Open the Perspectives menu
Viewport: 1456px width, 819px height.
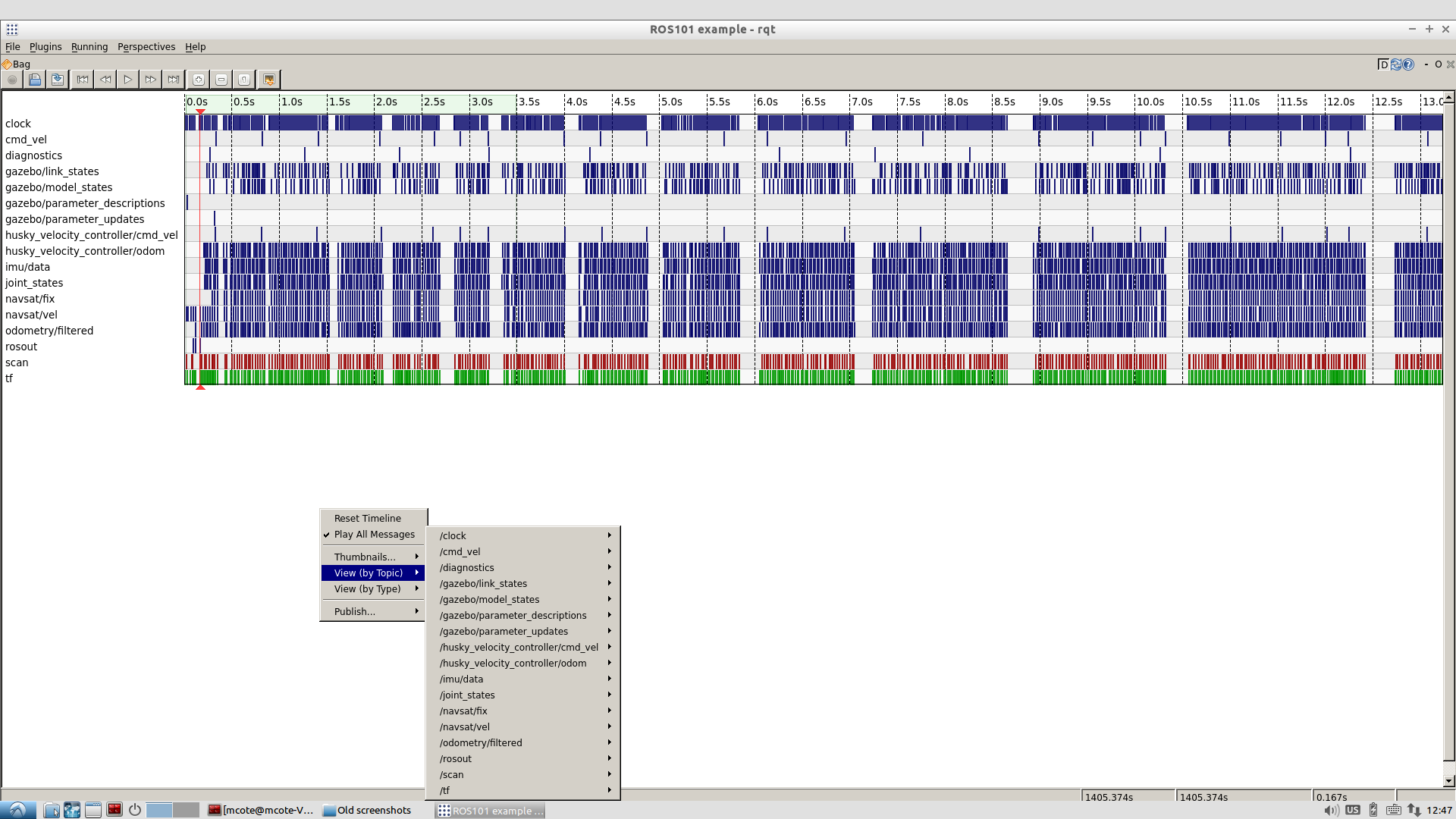(146, 47)
